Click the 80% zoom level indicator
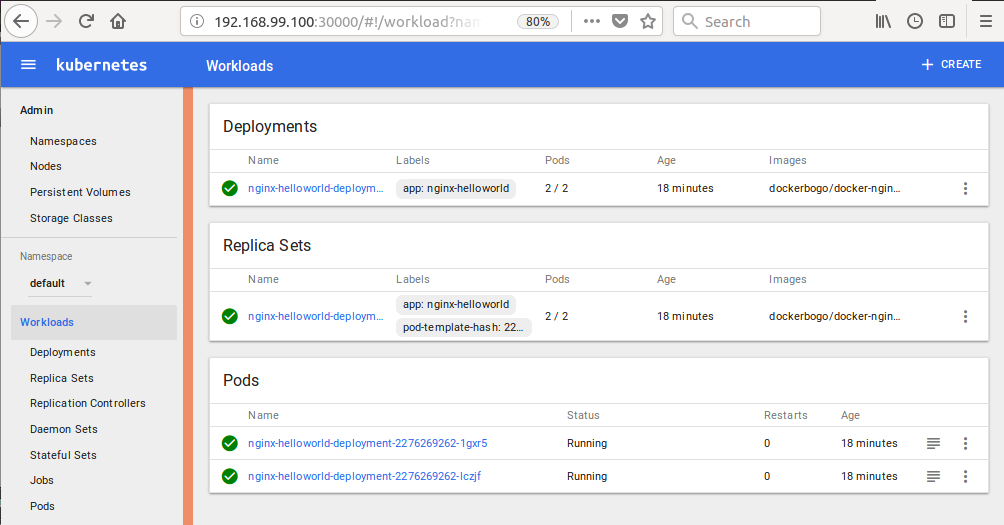Viewport: 1004px width, 525px height. (538, 22)
